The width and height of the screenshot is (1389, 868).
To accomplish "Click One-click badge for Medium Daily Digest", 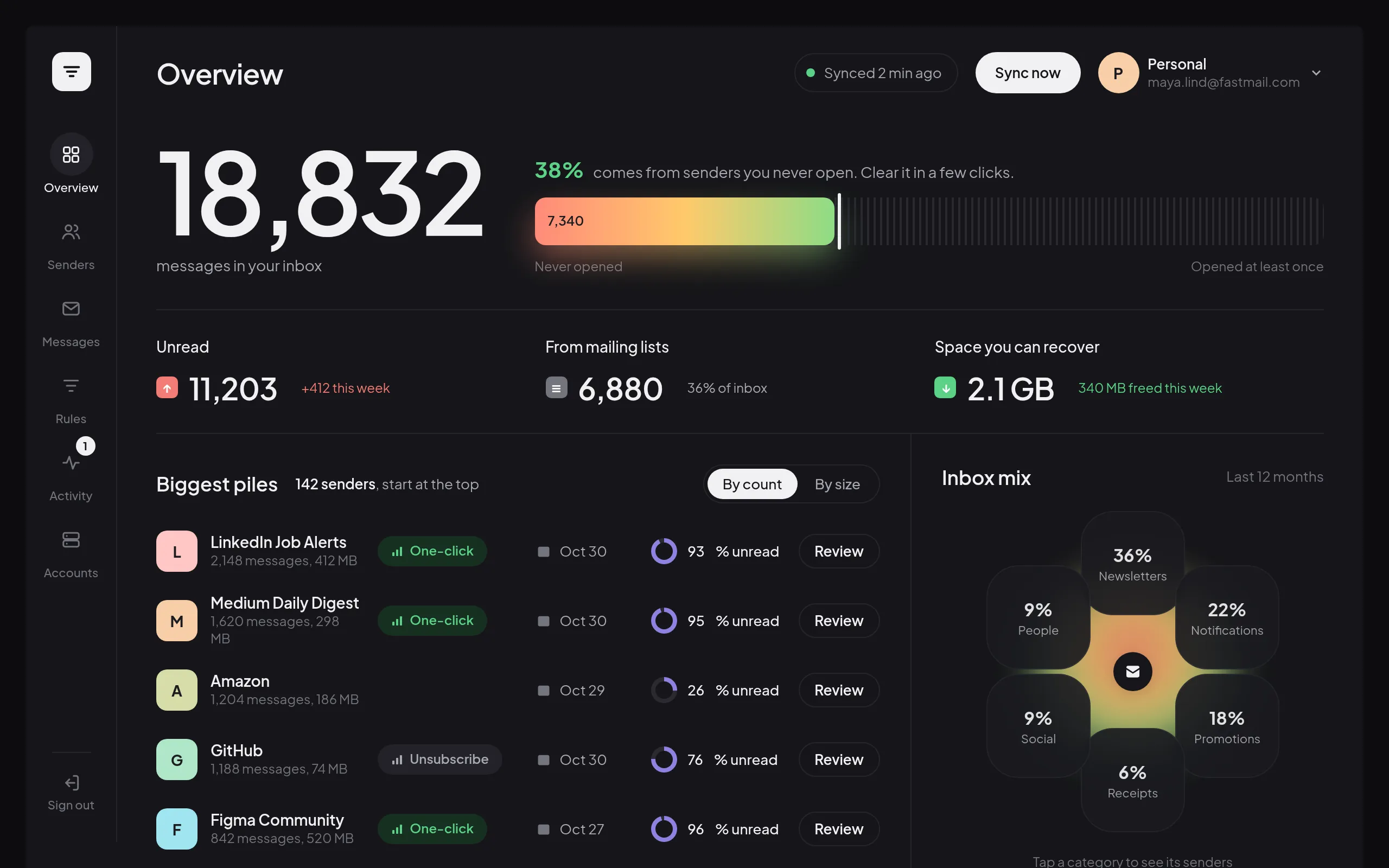I will 432,621.
